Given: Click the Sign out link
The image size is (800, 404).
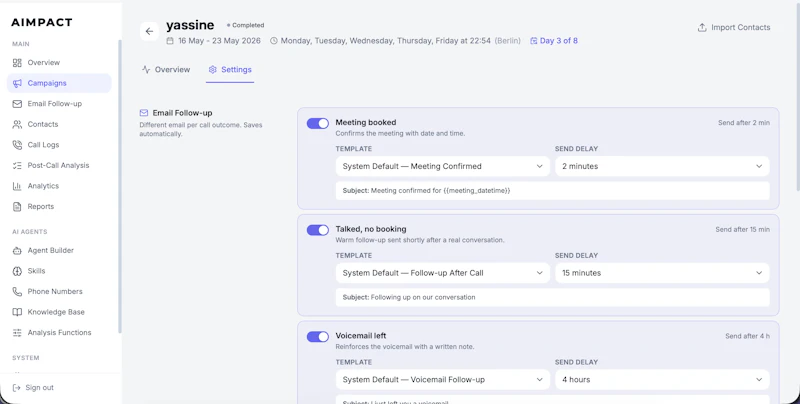Looking at the screenshot, I should tap(33, 388).
